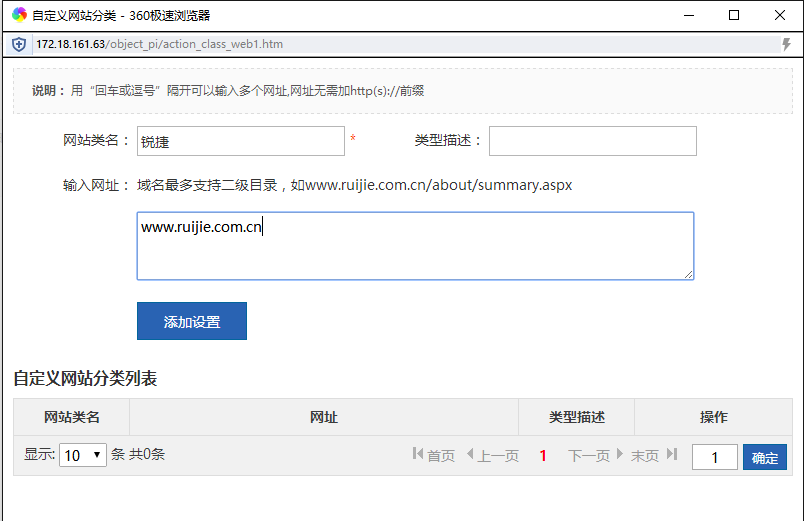This screenshot has width=804, height=521.
Task: Click the 添加设置 button
Action: click(x=192, y=321)
